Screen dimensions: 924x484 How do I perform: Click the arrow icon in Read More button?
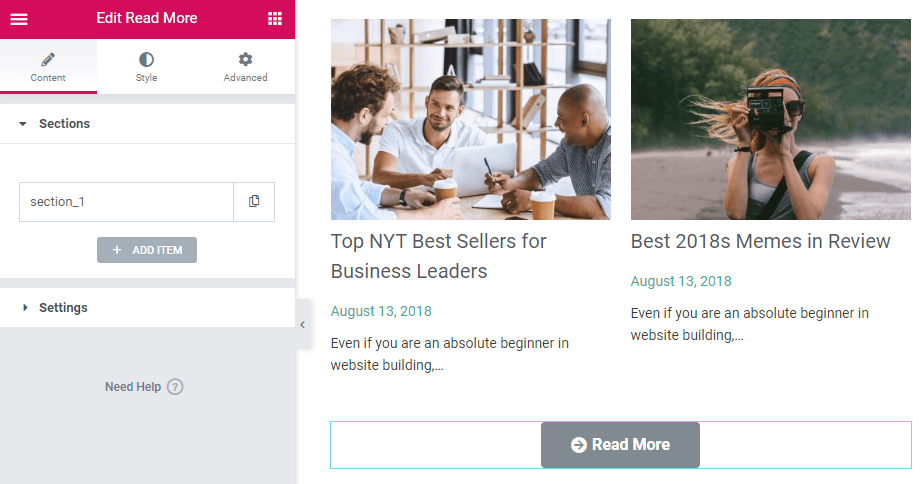pyautogui.click(x=579, y=445)
